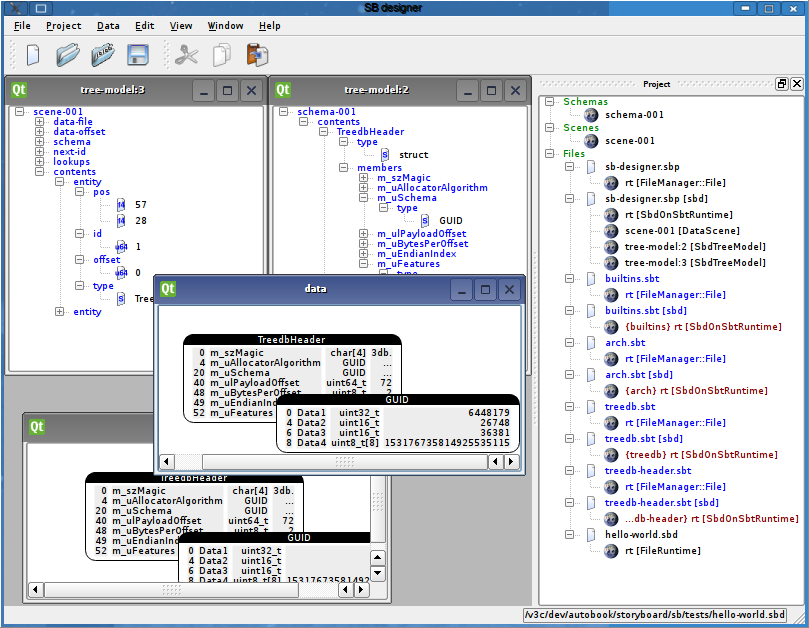Expand the entity node in tree-model:3
809x628 pixels.
pos(59,311)
